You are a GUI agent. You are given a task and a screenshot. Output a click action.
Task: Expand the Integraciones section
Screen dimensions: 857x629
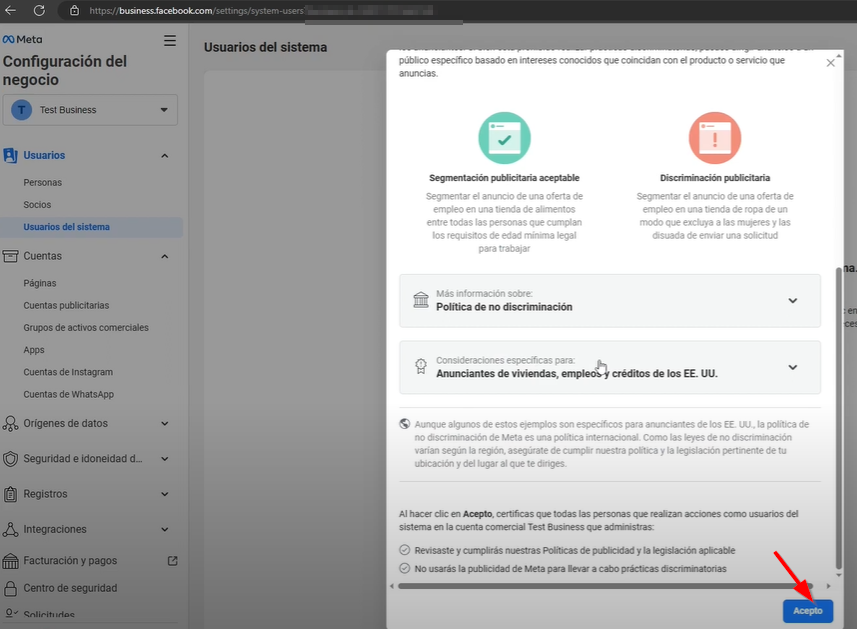coord(165,530)
